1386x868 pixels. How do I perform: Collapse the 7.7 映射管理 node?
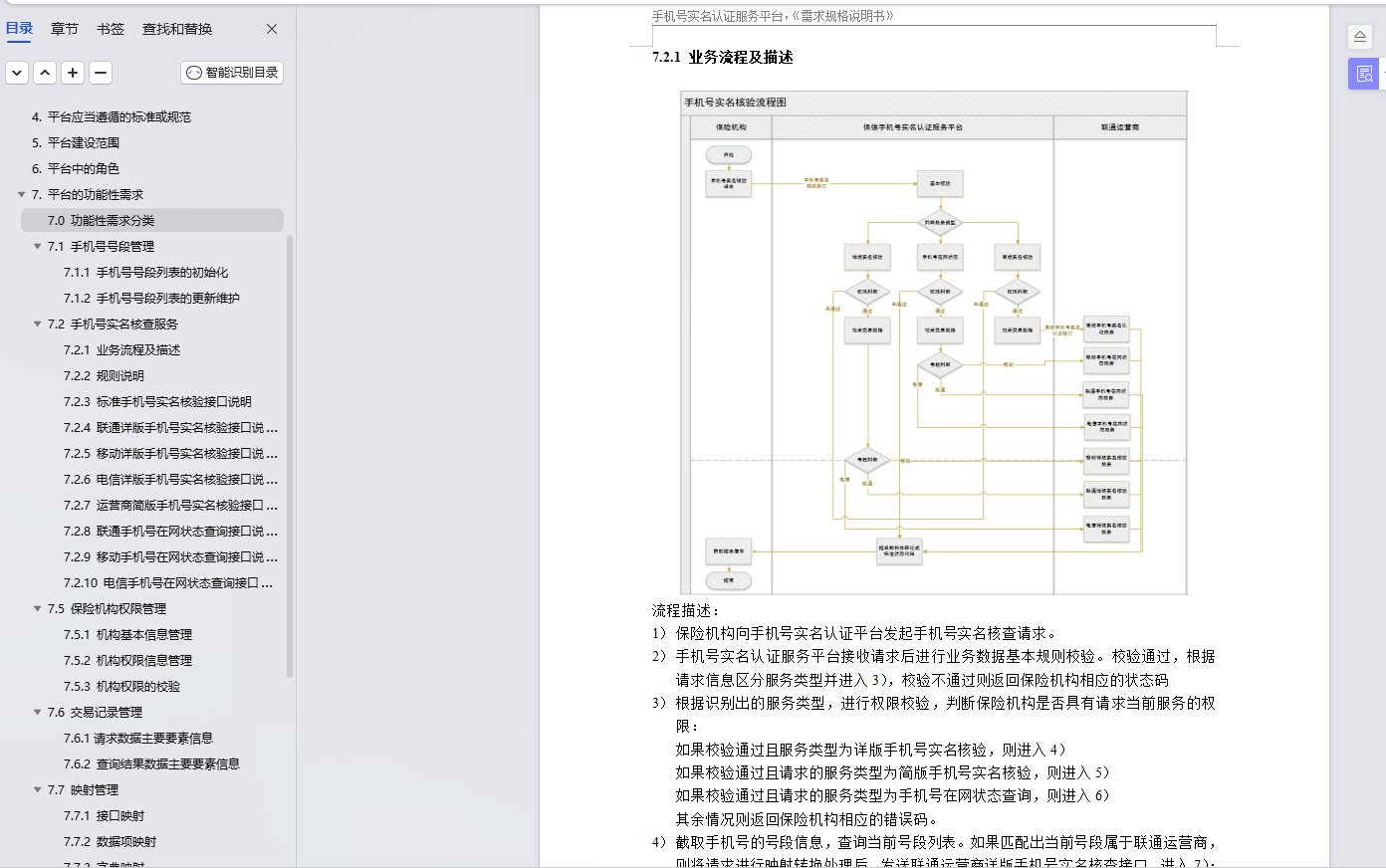pos(38,789)
